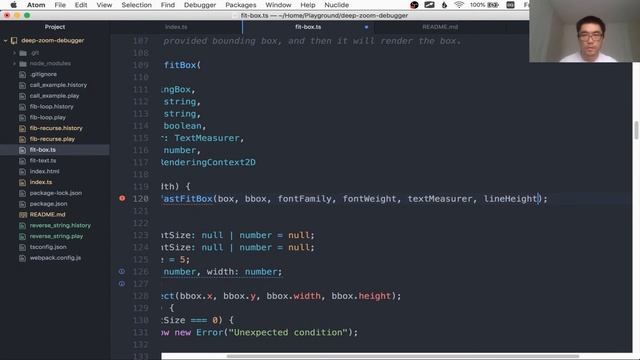
Task: Open .gitignore in the tree
Action: click(43, 74)
